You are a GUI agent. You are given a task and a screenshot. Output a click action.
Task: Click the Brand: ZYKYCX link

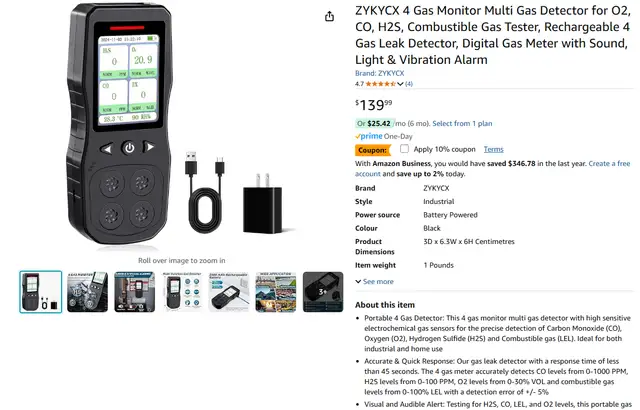pos(380,73)
